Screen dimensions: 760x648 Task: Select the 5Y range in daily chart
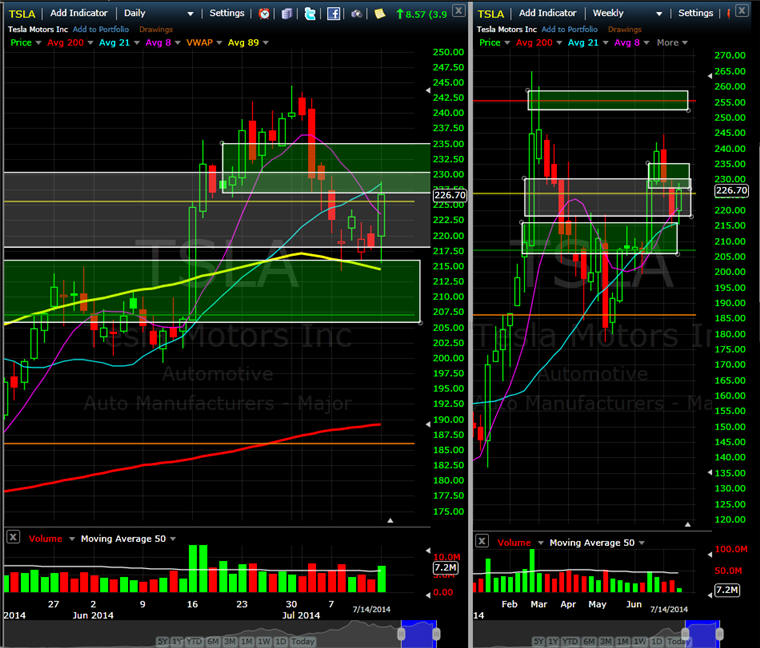[x=162, y=642]
